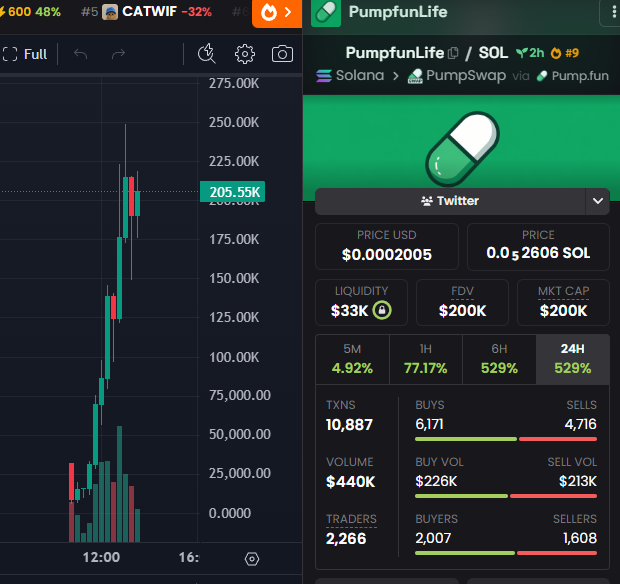Click the 600 48% ticker entry
Screen dimensions: 620x584
tap(30, 12)
